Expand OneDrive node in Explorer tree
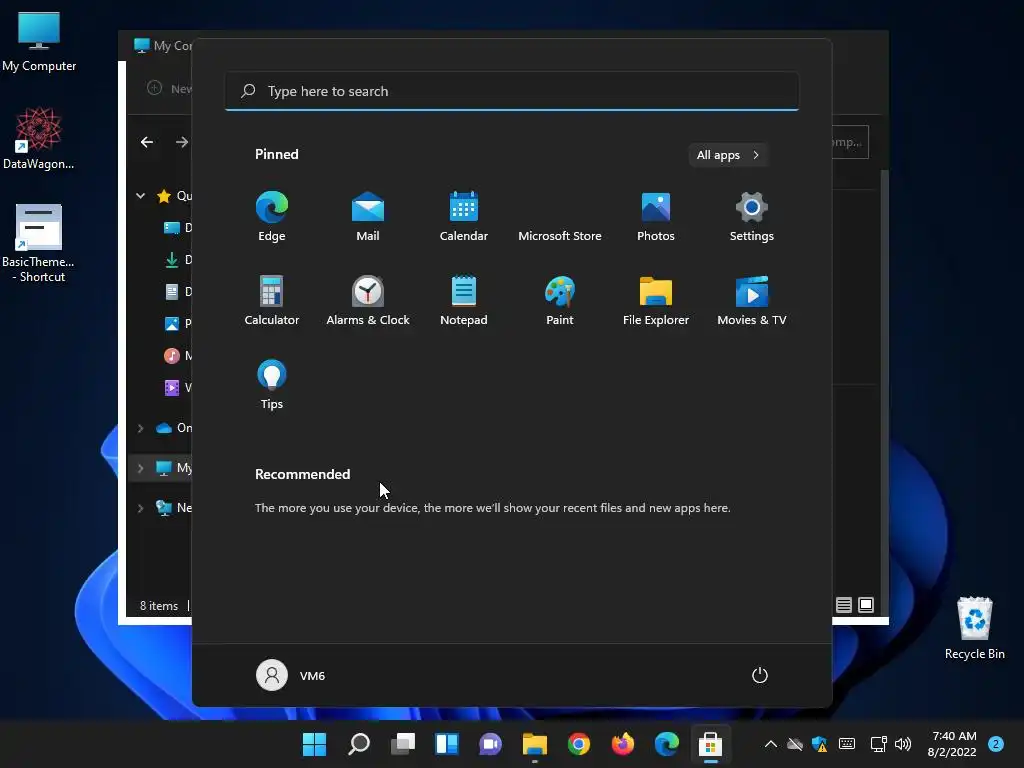The width and height of the screenshot is (1024, 768). (140, 428)
